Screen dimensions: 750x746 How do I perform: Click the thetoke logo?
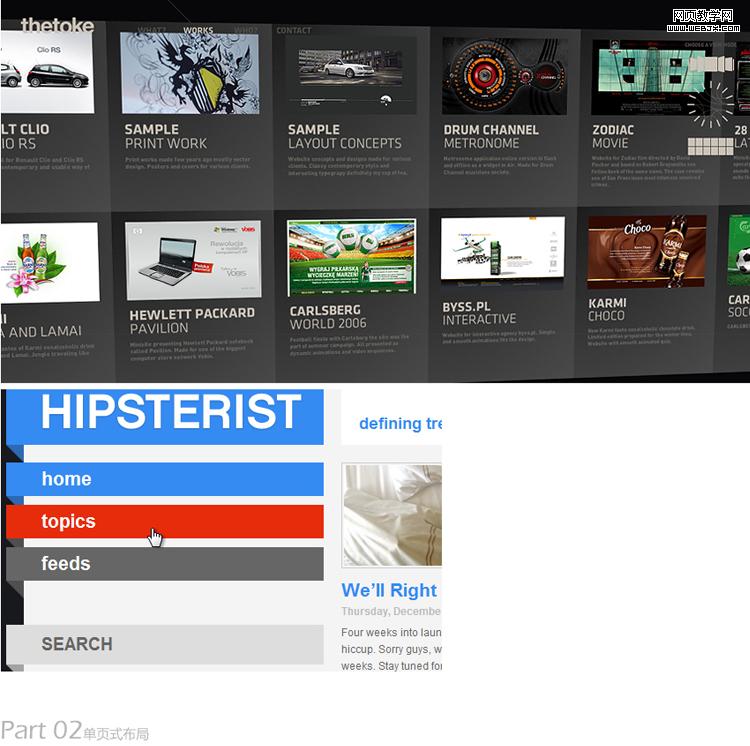[57, 25]
